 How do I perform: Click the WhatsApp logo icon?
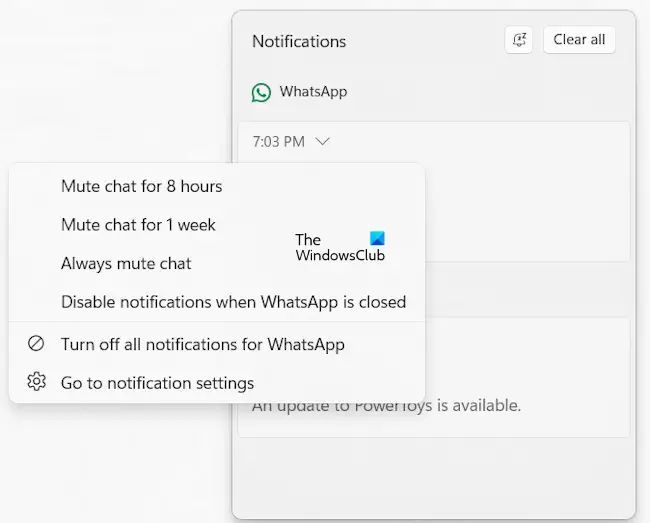click(262, 92)
